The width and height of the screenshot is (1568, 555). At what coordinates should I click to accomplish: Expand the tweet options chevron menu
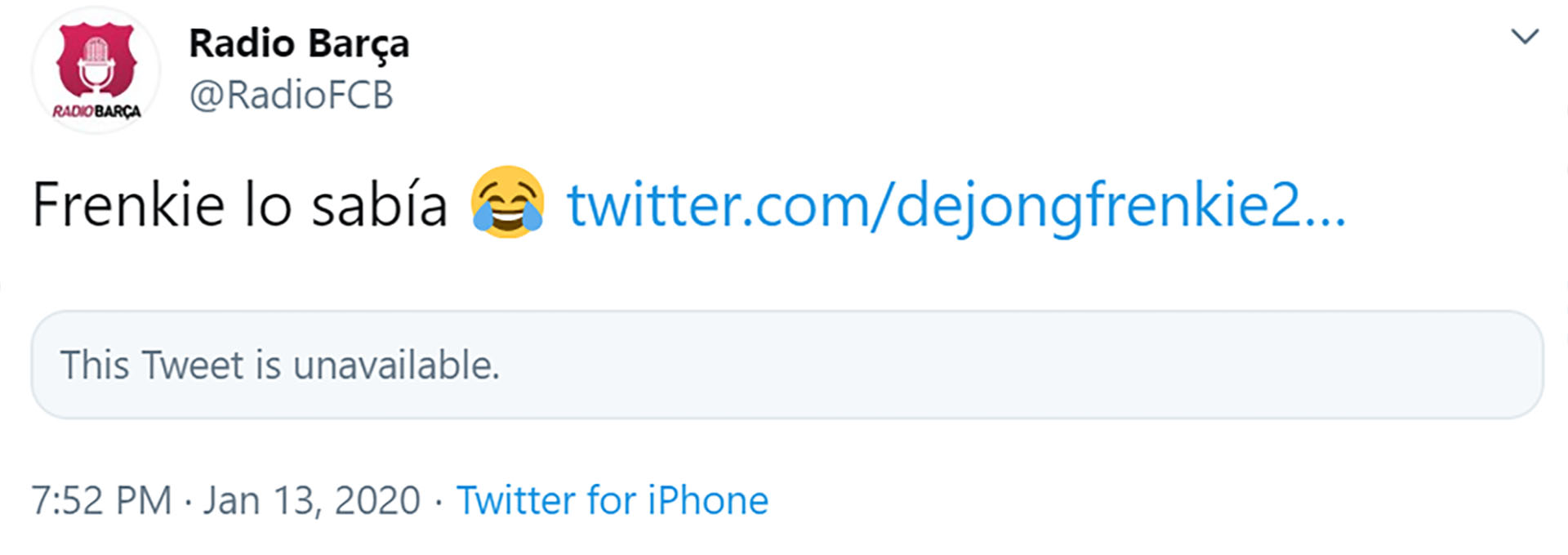pos(1525,36)
